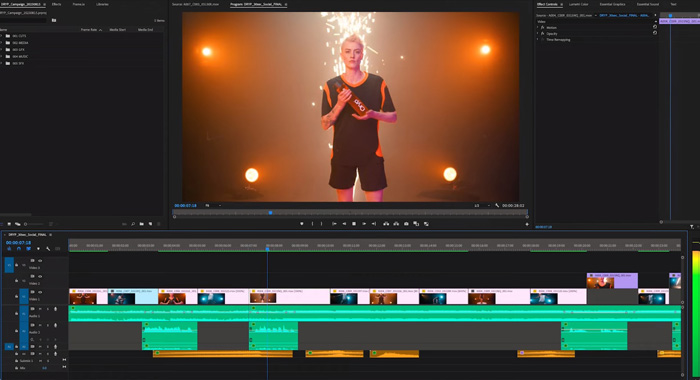Screen dimensions: 700x380
Task: Select the Source monitor tab
Action: (x=196, y=4)
